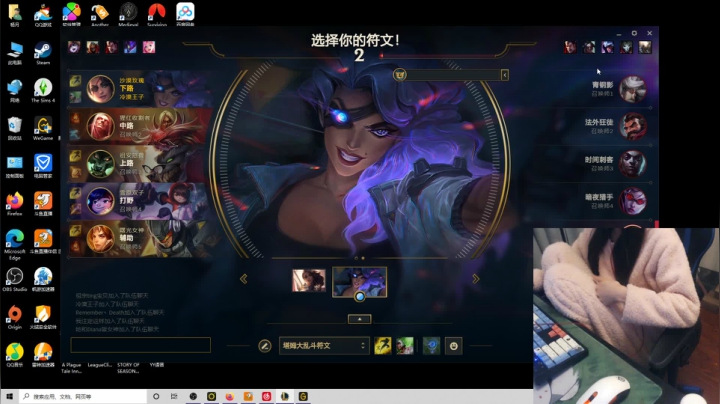Image resolution: width=720 pixels, height=404 pixels.
Task: Click enemy 法外狂徒 champion portrait
Action: click(x=633, y=126)
